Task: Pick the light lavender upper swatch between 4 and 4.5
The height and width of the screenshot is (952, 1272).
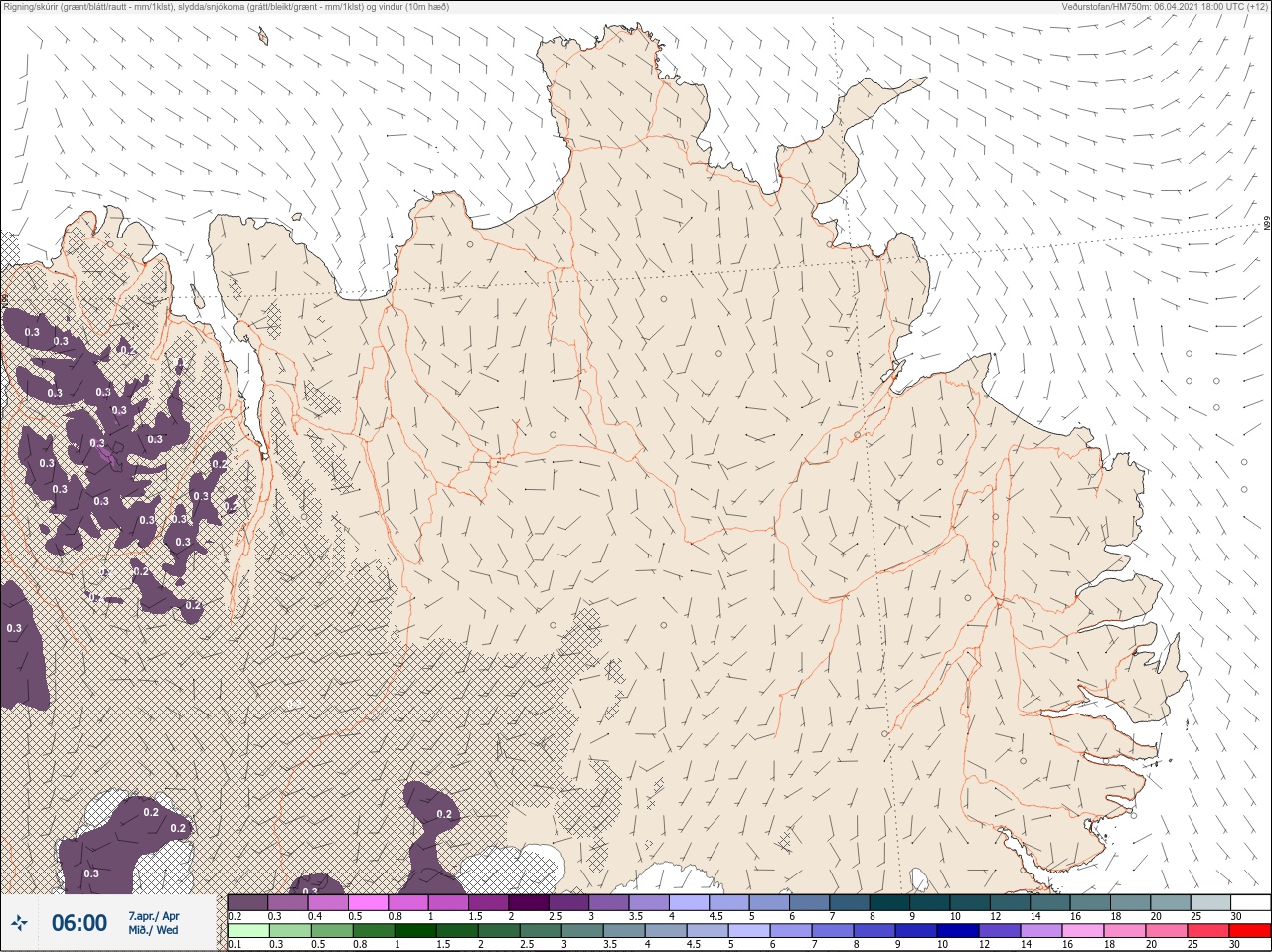Action: (x=690, y=902)
